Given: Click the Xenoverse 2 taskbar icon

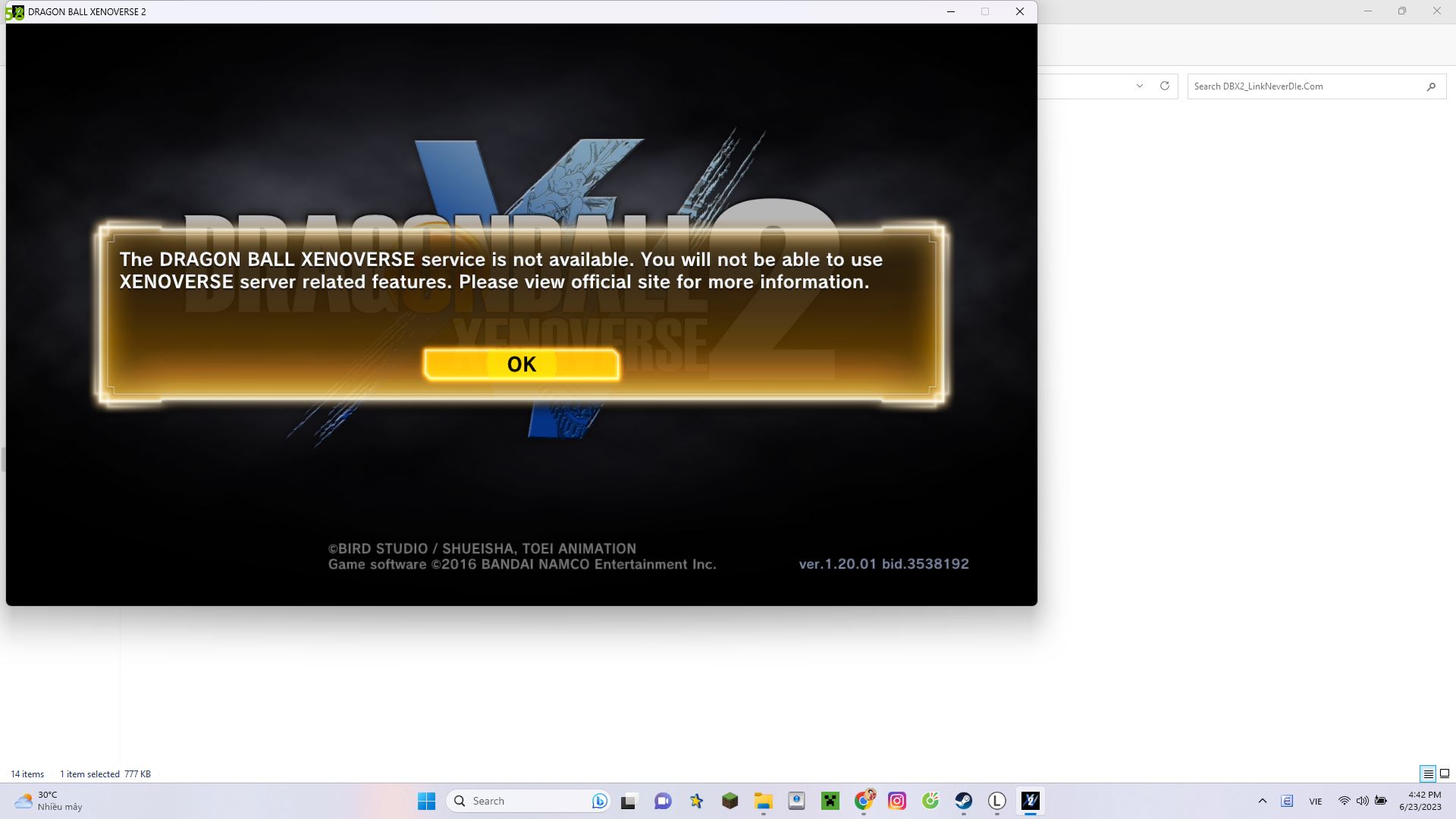Looking at the screenshot, I should tap(1030, 801).
